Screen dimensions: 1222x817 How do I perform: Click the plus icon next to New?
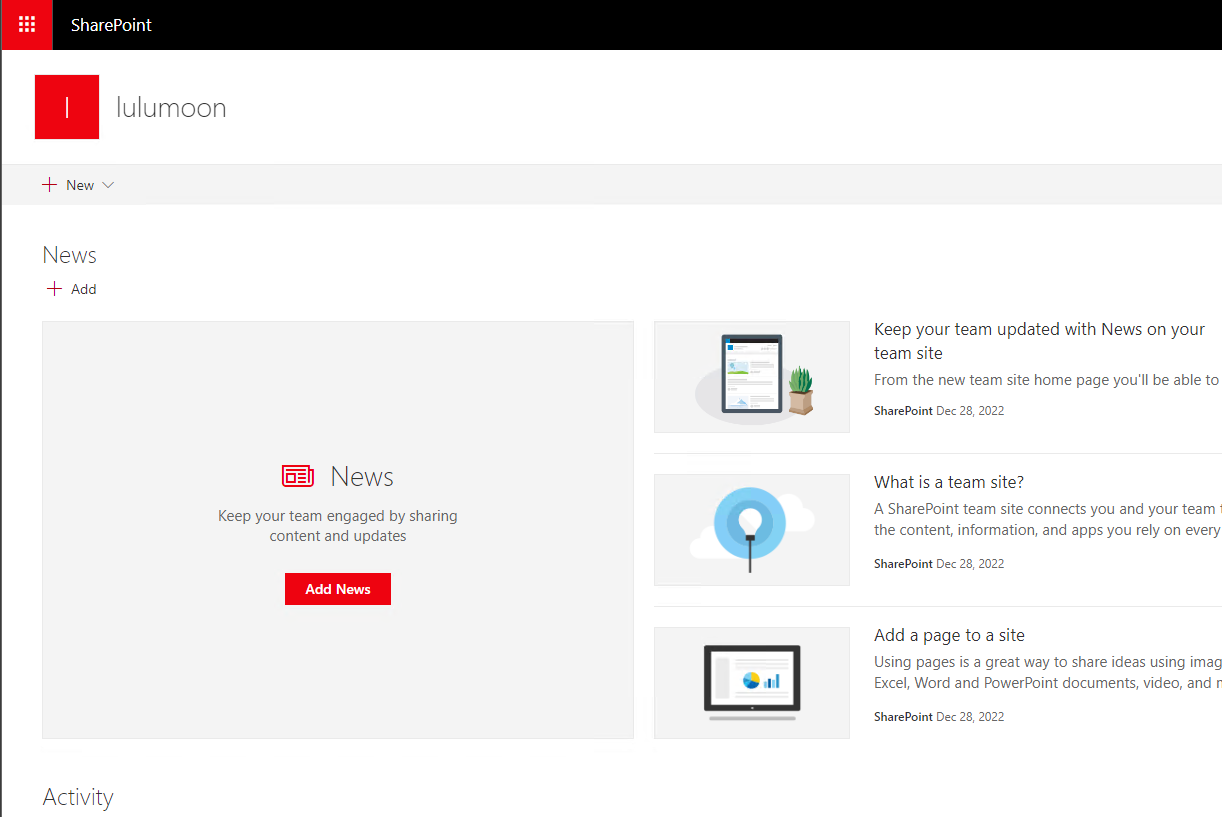pyautogui.click(x=51, y=184)
